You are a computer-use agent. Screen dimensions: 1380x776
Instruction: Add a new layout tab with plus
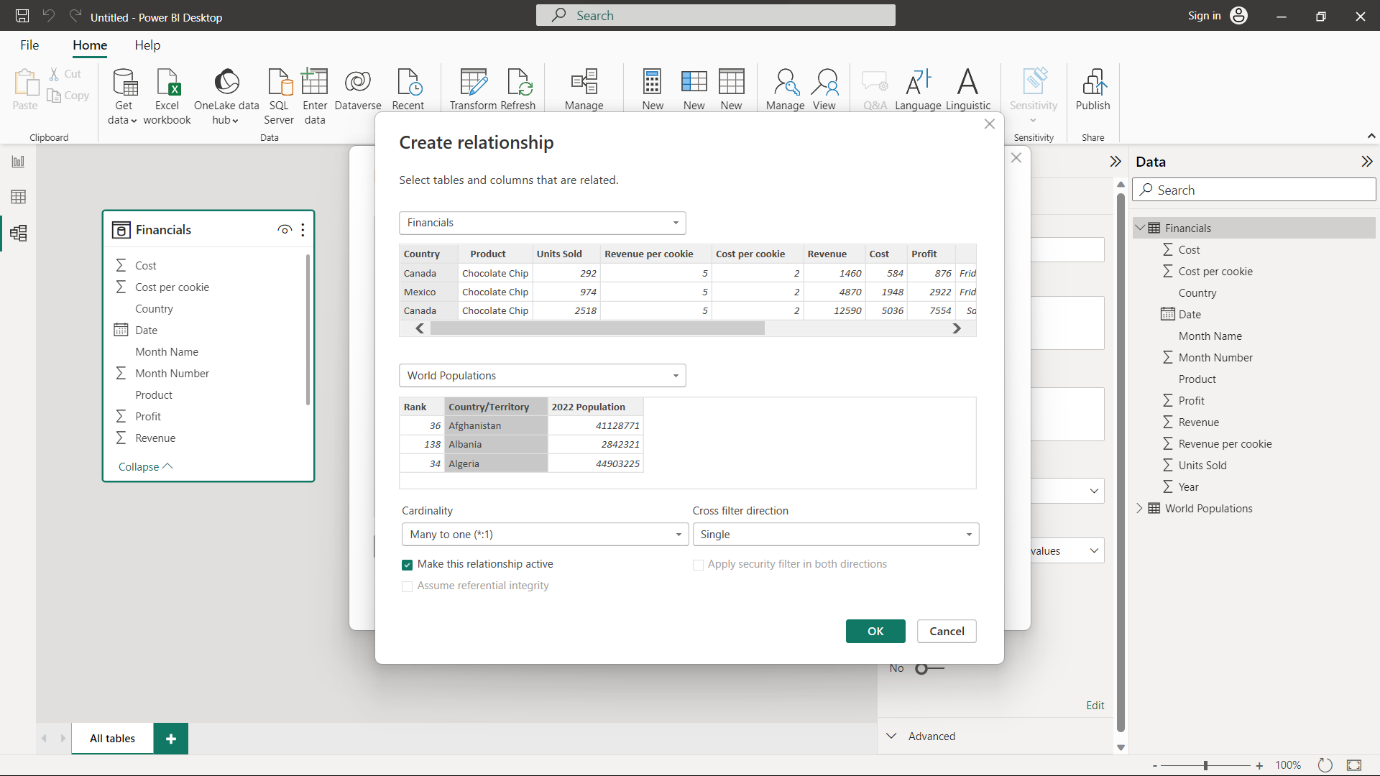(171, 739)
